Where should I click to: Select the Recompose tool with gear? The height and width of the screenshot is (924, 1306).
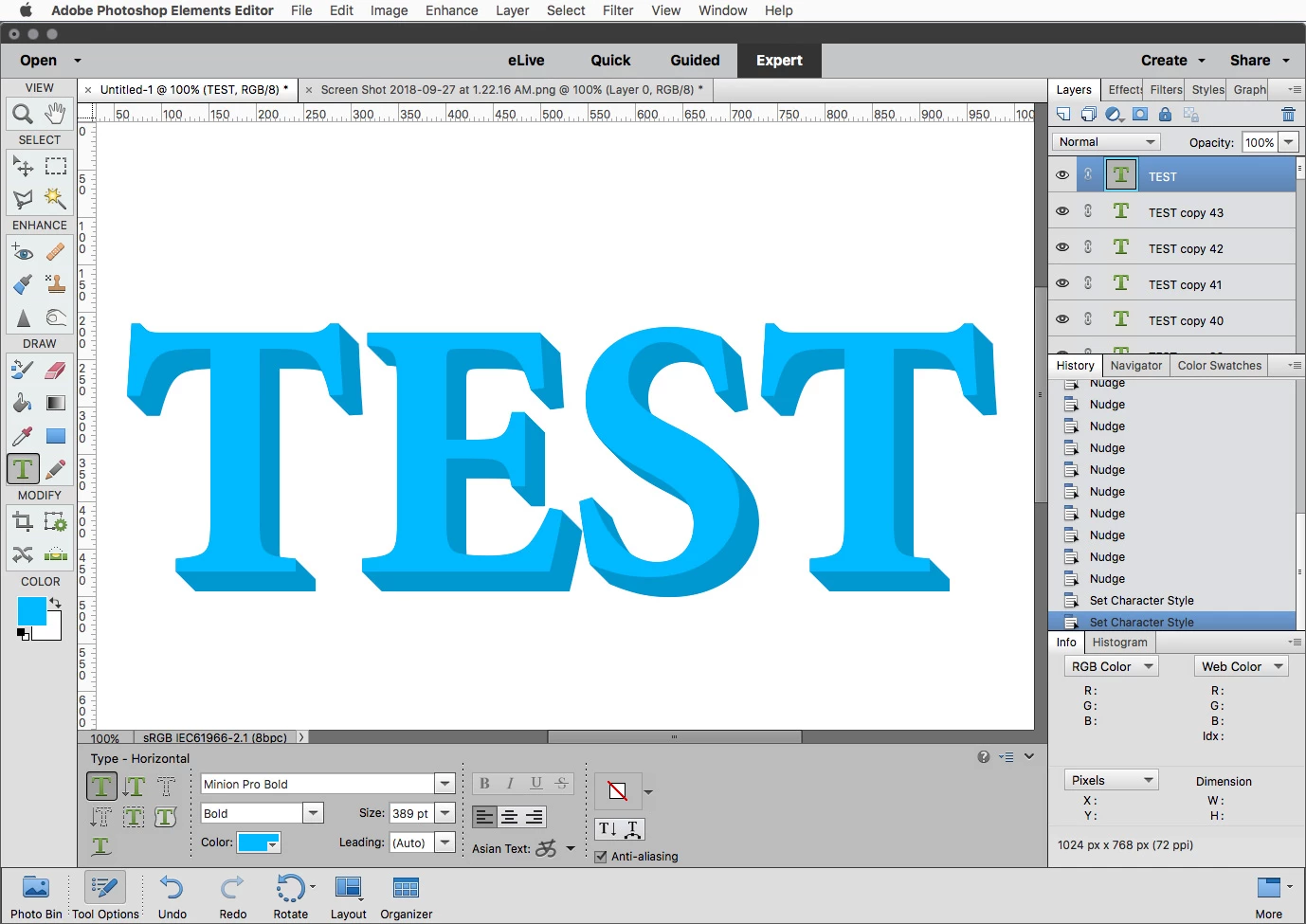coord(56,521)
